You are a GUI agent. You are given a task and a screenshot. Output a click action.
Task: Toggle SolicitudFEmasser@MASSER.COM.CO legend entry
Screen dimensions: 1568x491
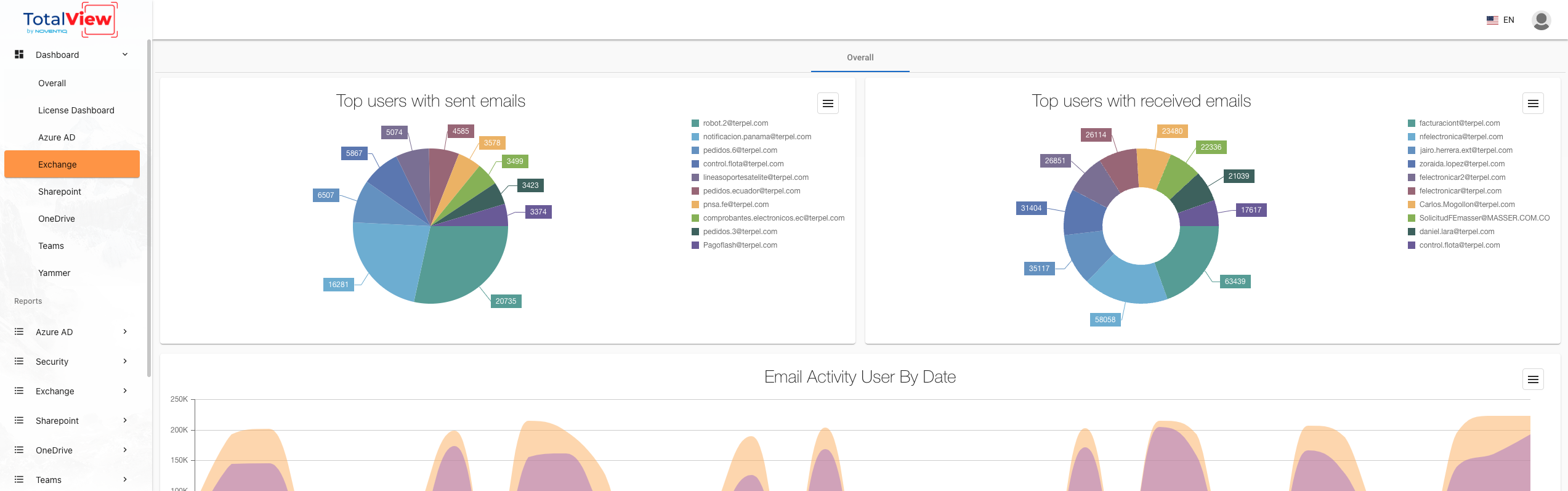click(1479, 218)
